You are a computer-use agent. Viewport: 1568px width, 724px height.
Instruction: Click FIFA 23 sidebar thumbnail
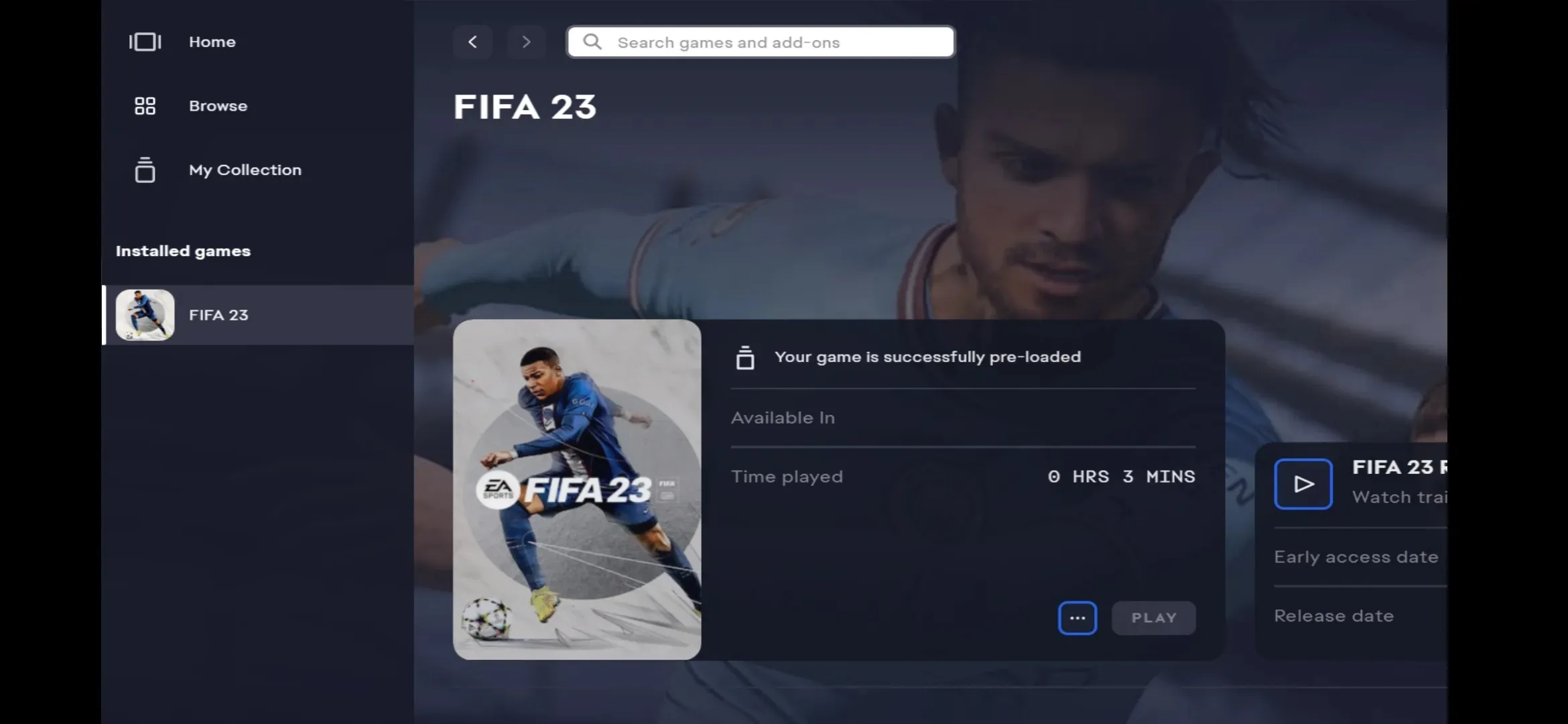click(x=145, y=315)
